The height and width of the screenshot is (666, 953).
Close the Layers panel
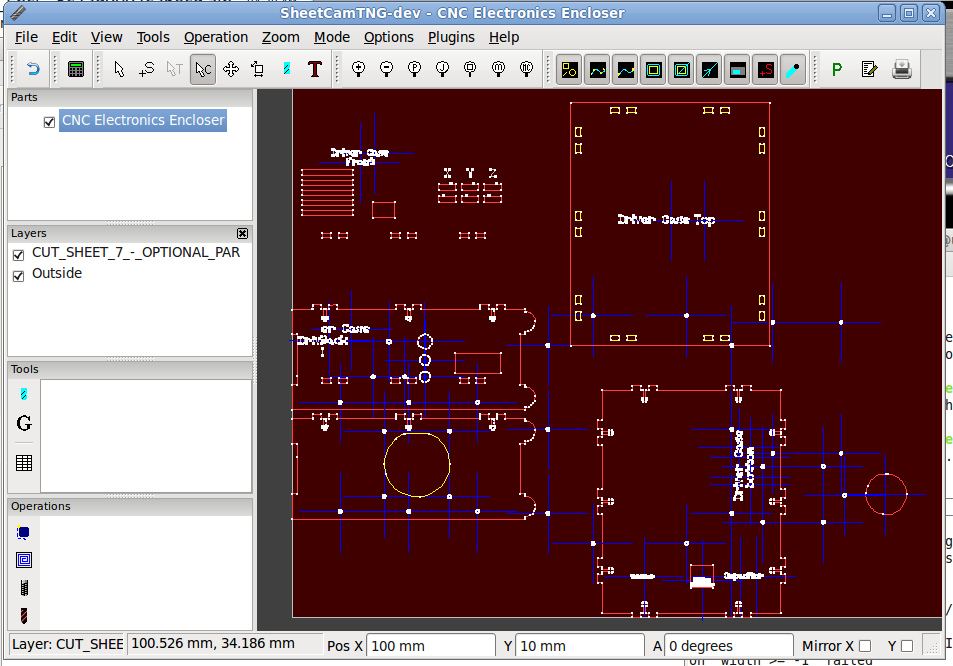[x=243, y=233]
